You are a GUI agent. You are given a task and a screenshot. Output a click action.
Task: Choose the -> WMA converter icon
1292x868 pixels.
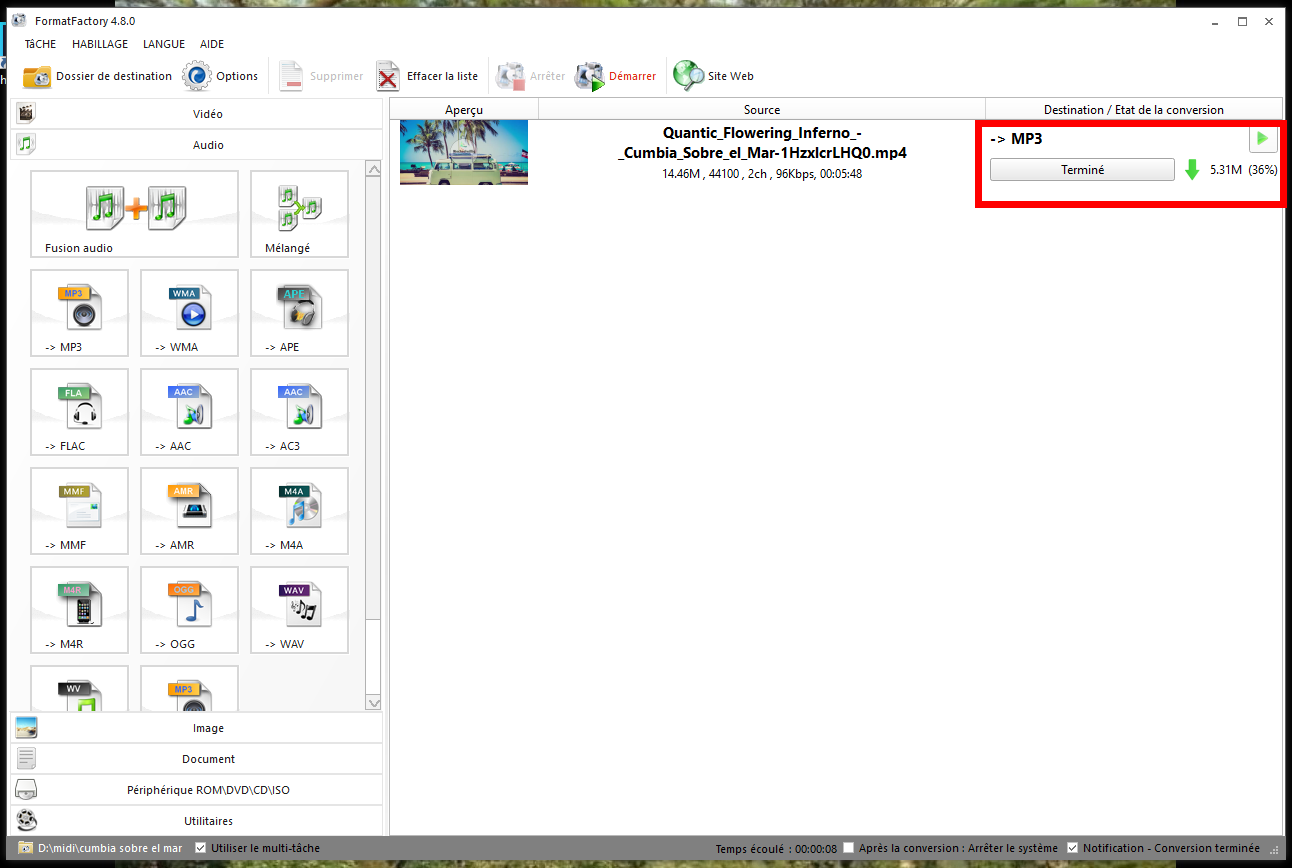click(x=189, y=312)
